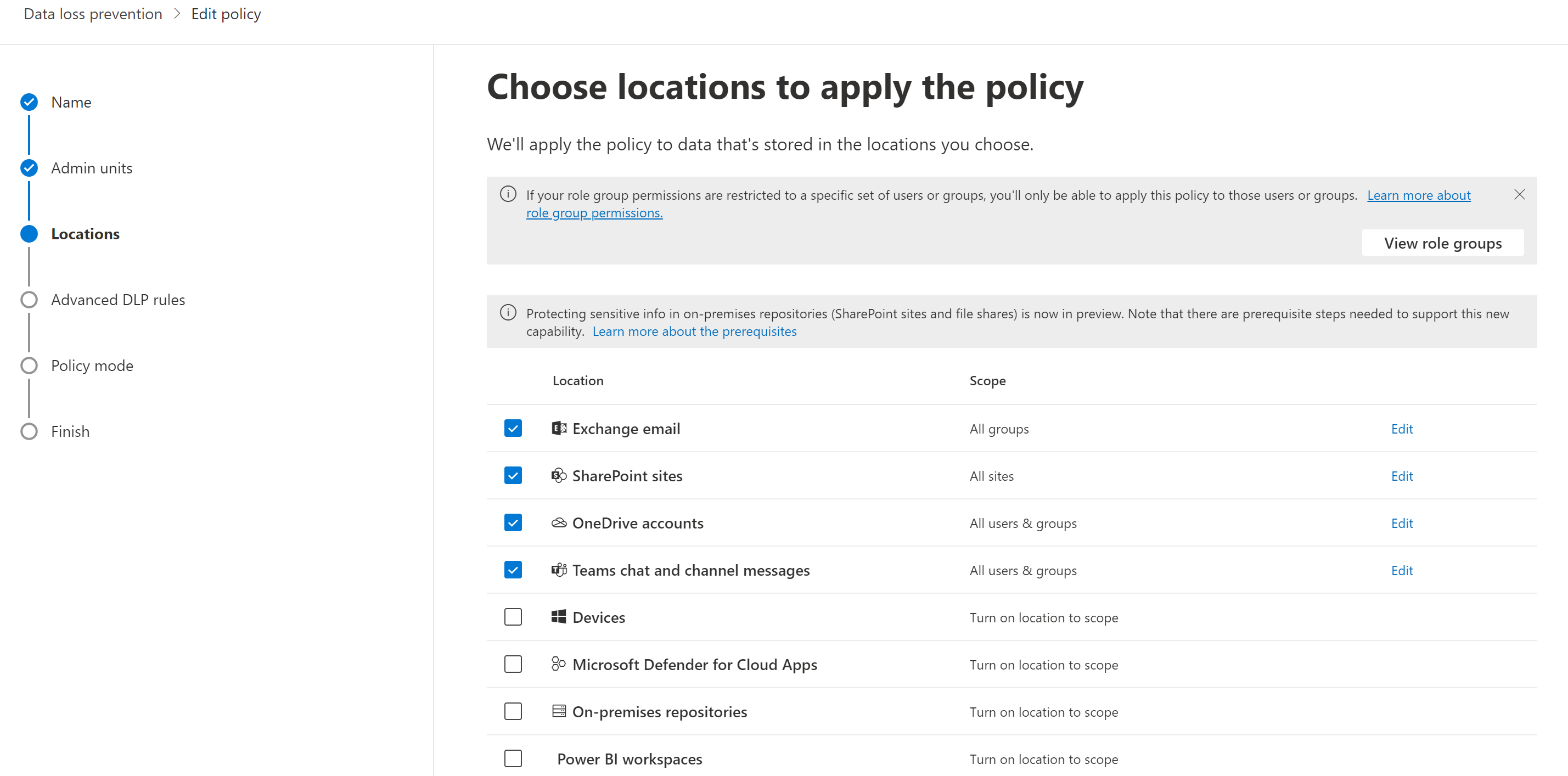
Task: Enable the Devices location checkbox
Action: click(513, 617)
